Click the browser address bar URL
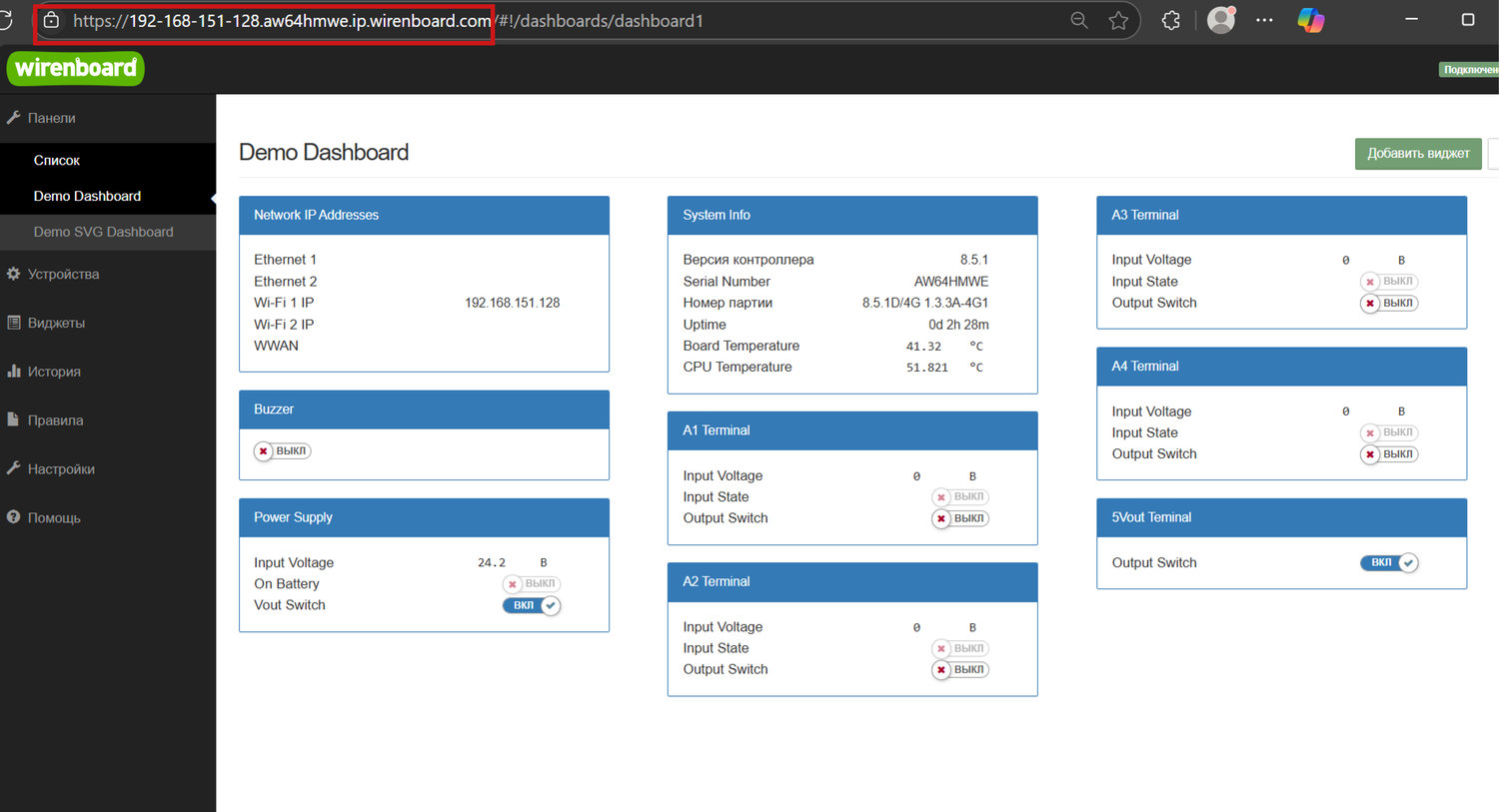The width and height of the screenshot is (1499, 812). (x=388, y=21)
